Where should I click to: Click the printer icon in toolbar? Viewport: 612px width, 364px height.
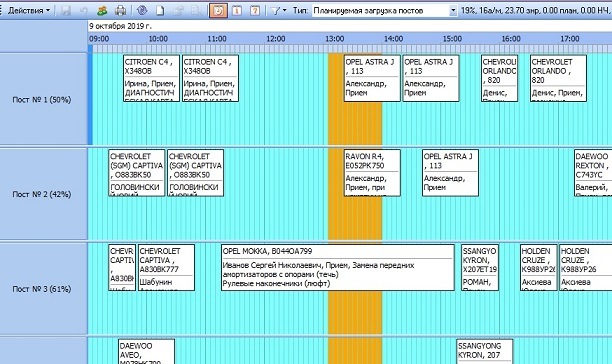tap(121, 11)
